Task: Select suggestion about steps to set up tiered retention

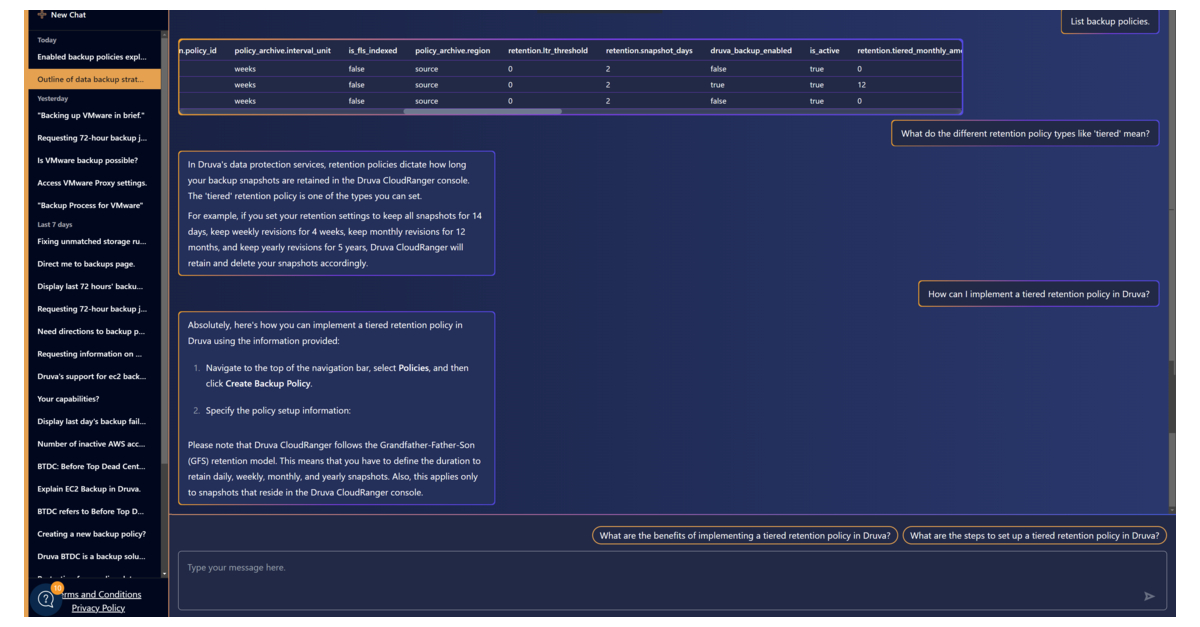Action: point(1034,536)
